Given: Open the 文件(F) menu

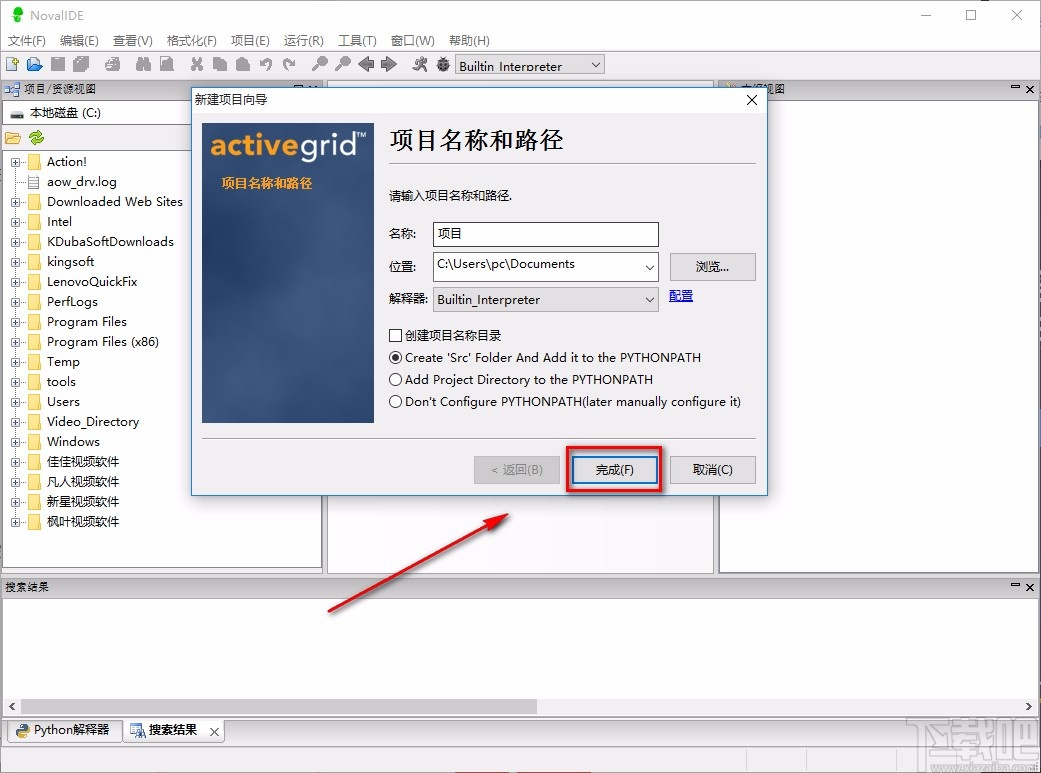Looking at the screenshot, I should click(x=27, y=41).
